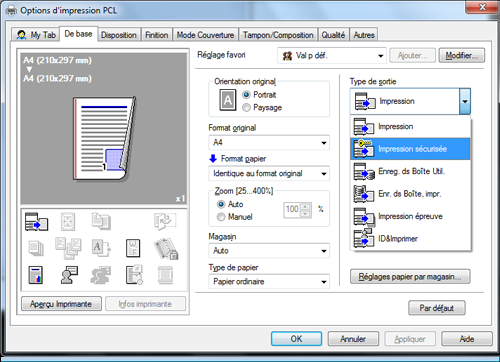Switch to the Mode Couverture tab
The height and width of the screenshot is (362, 500).
pyautogui.click(x=205, y=35)
